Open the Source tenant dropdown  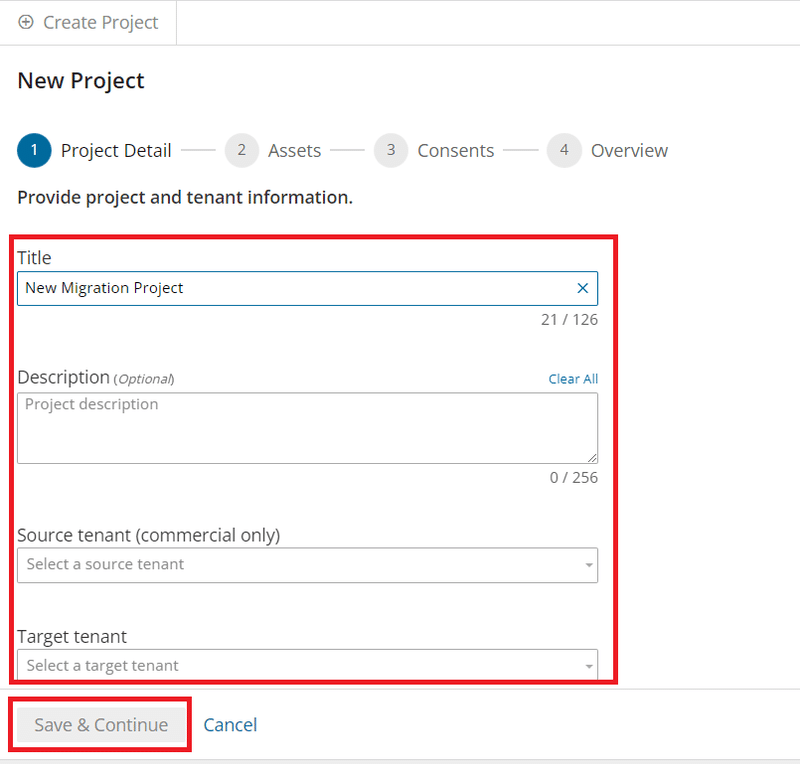[300, 565]
